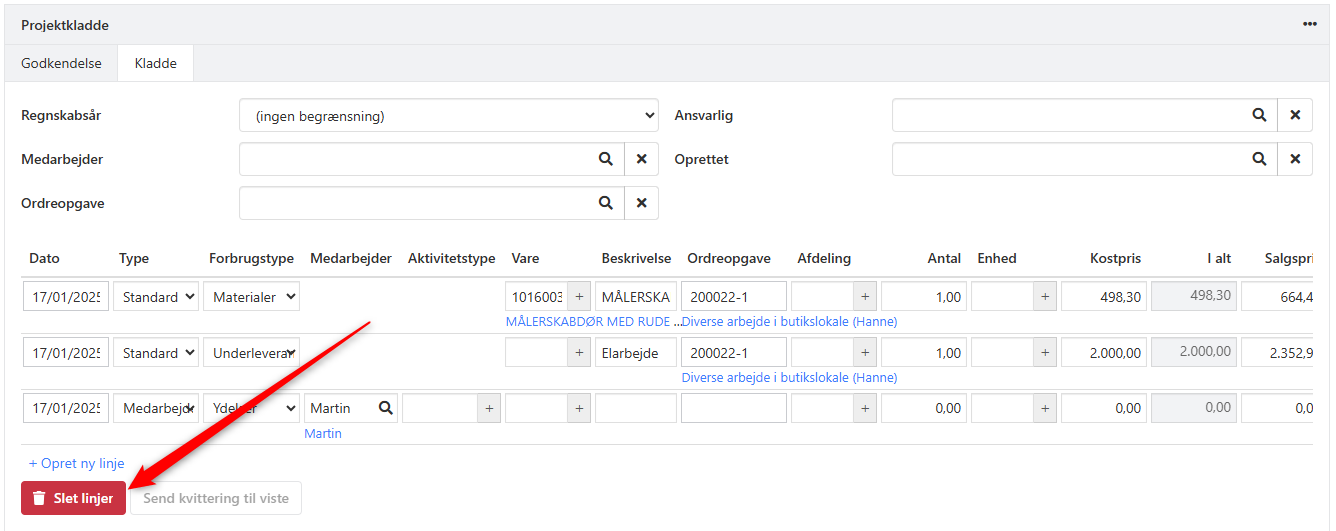Click the Opret ny linje link
The width and height of the screenshot is (1336, 531).
coord(77,464)
